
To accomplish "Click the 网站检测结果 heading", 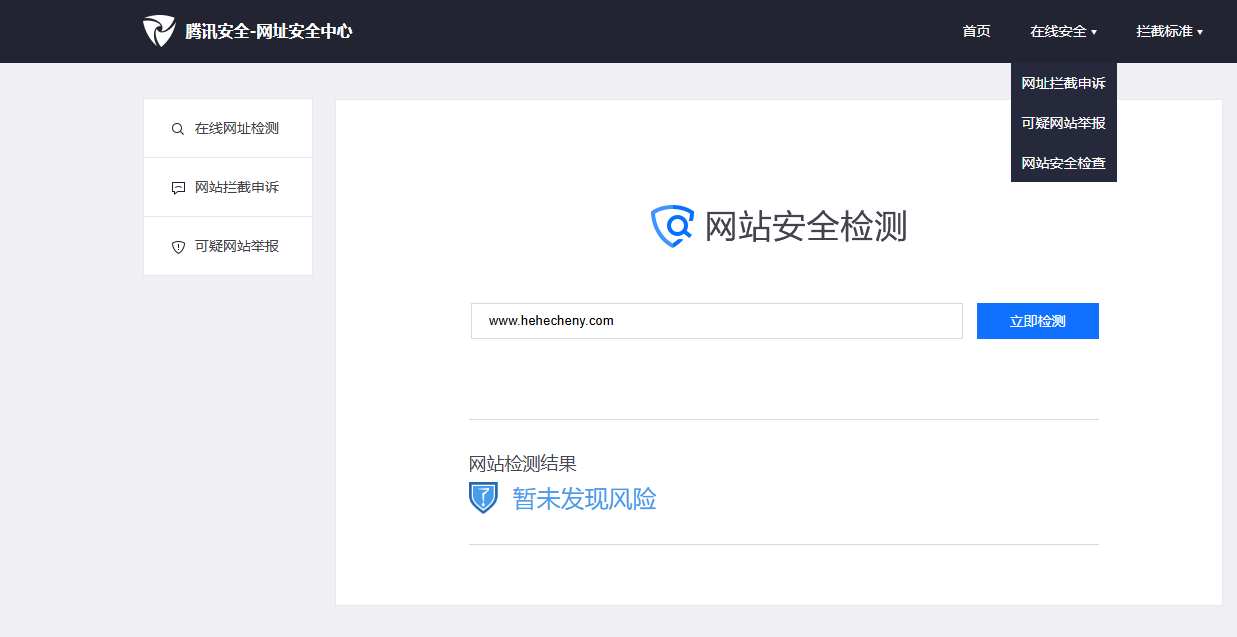I will (x=523, y=464).
